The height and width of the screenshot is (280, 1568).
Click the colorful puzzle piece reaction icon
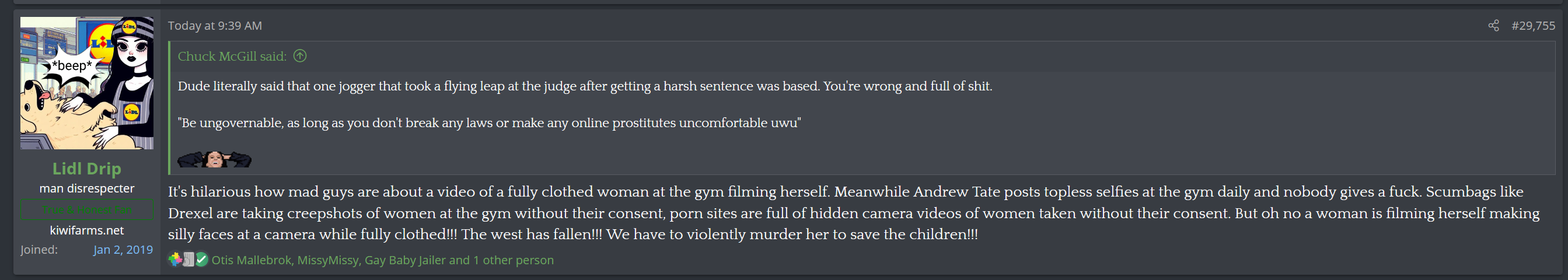point(175,260)
